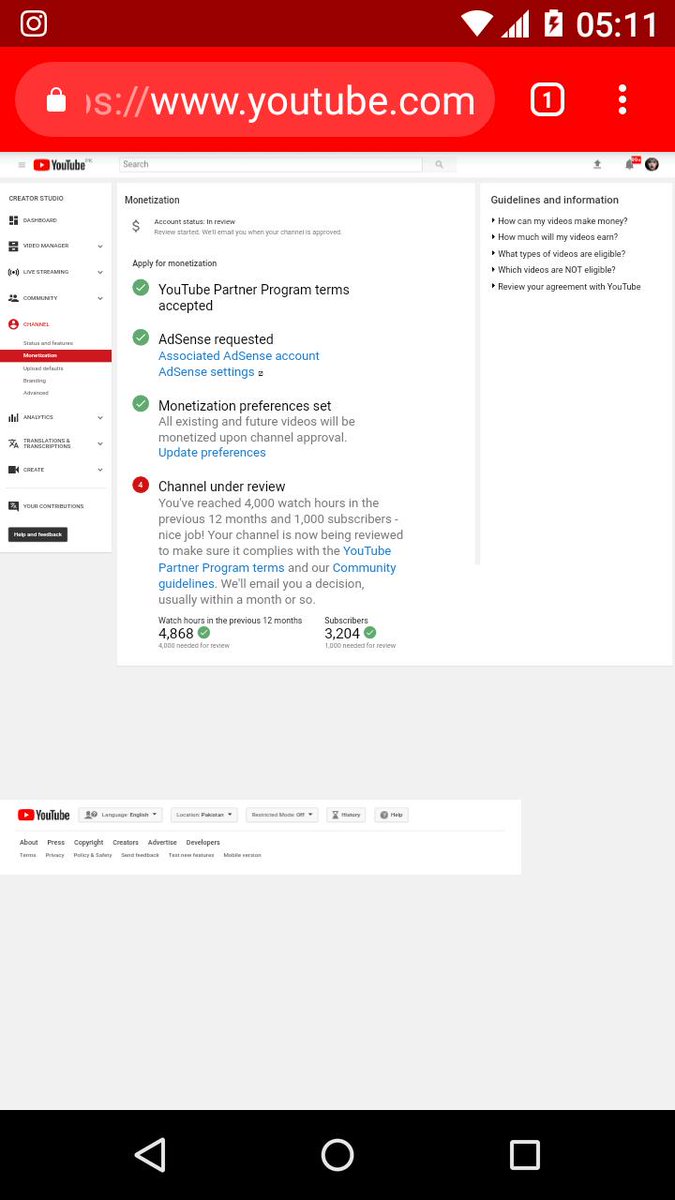Open Status and features submenu item
675x1200 pixels.
click(x=48, y=343)
